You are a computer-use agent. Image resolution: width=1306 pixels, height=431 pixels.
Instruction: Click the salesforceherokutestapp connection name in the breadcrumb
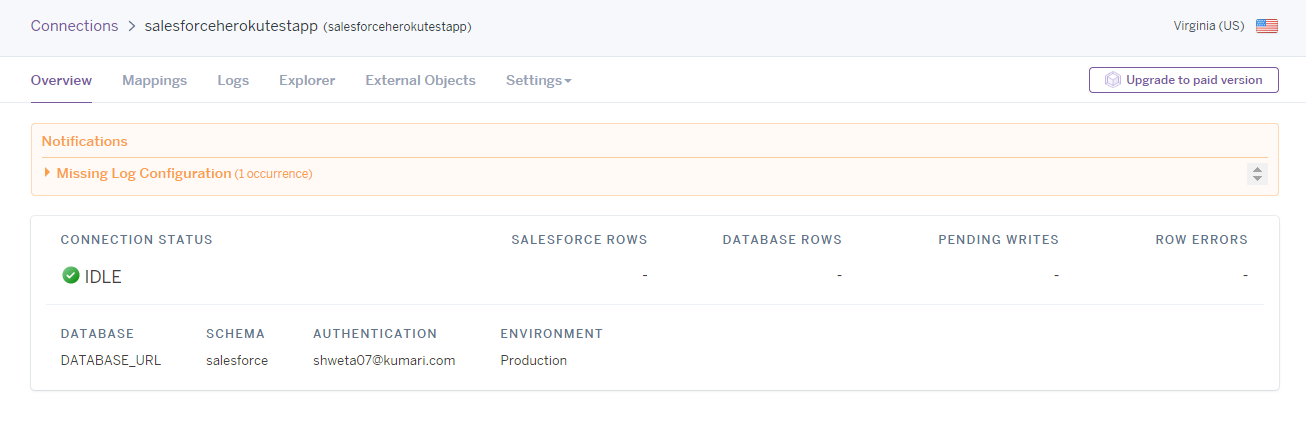point(231,26)
